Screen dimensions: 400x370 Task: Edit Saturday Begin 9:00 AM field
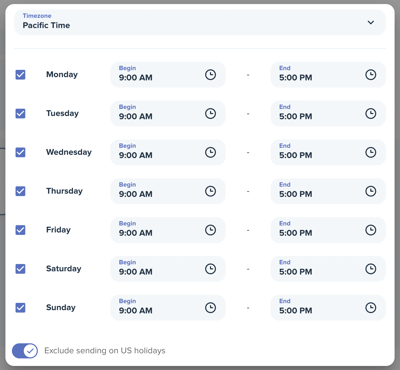click(x=168, y=269)
